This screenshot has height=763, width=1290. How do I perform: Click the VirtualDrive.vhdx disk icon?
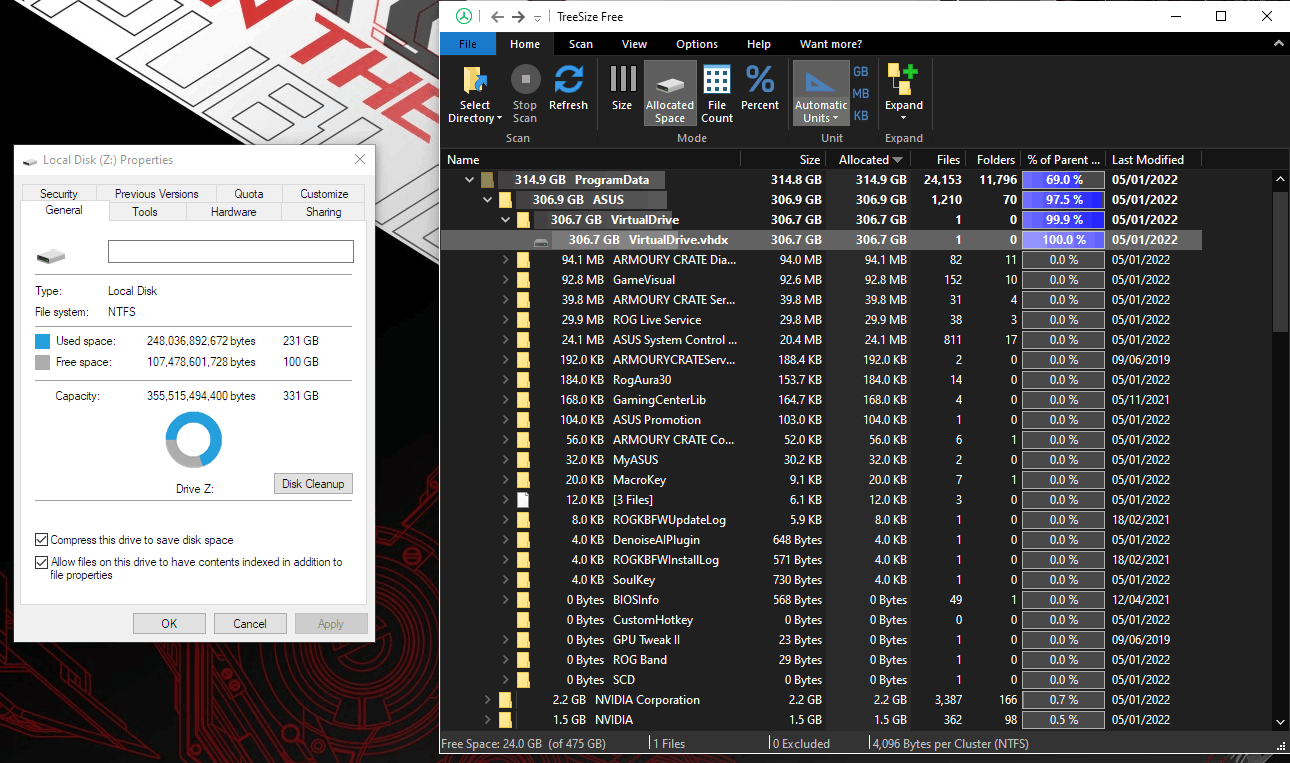coord(541,241)
